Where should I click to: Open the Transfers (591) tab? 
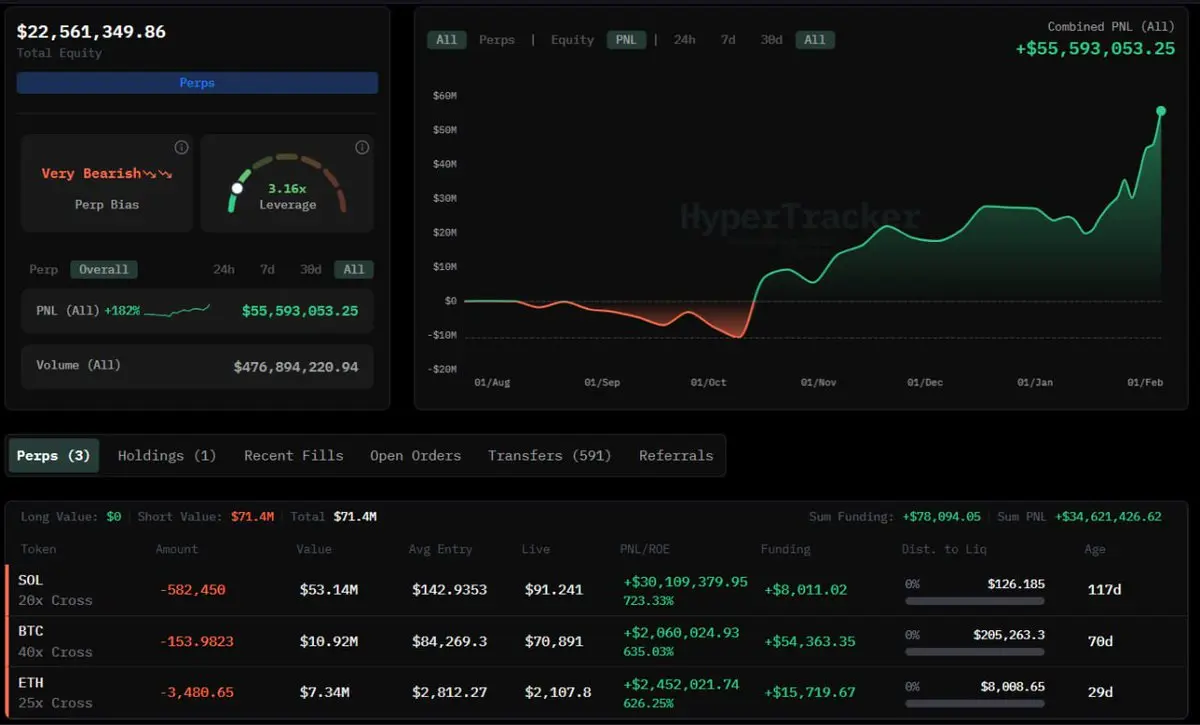549,455
